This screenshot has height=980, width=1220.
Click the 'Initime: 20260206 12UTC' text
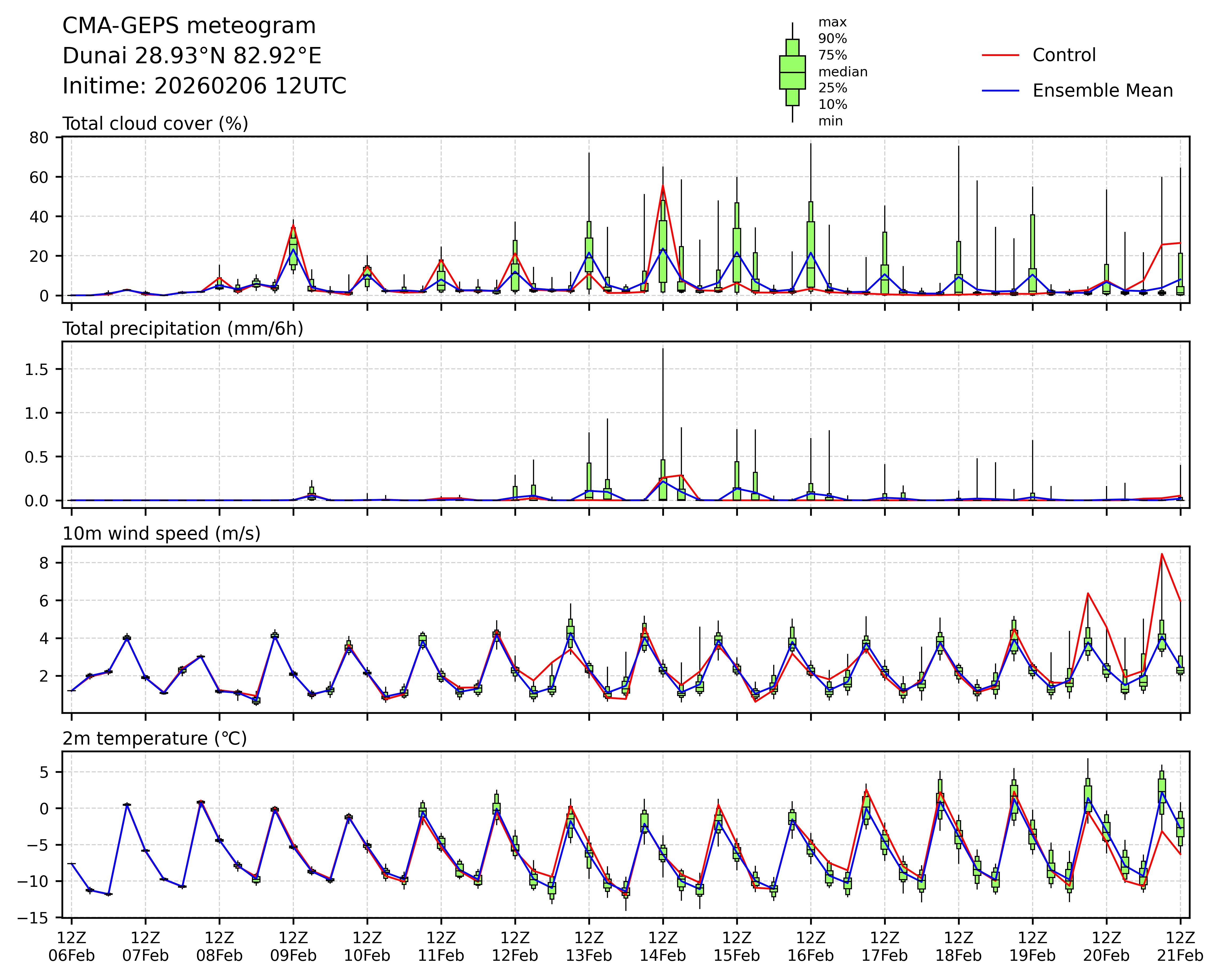204,86
